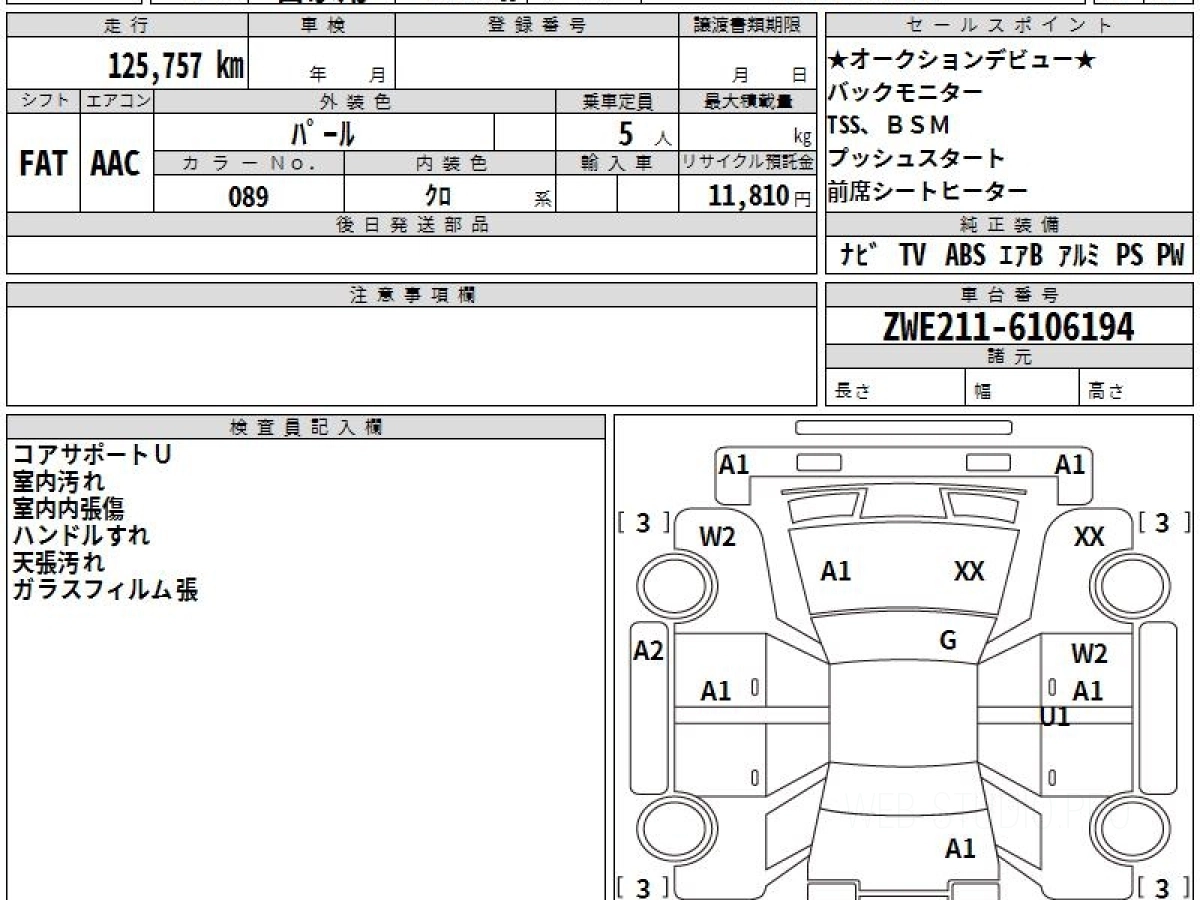Click the W2 mark on the right side
Screen dimensions: 1200x900
(1089, 655)
